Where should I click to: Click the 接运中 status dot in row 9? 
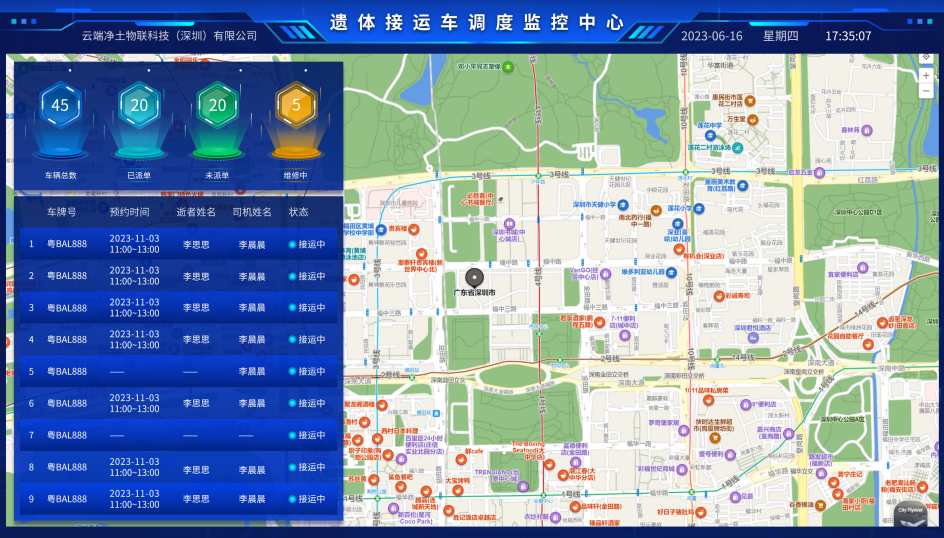pos(293,499)
